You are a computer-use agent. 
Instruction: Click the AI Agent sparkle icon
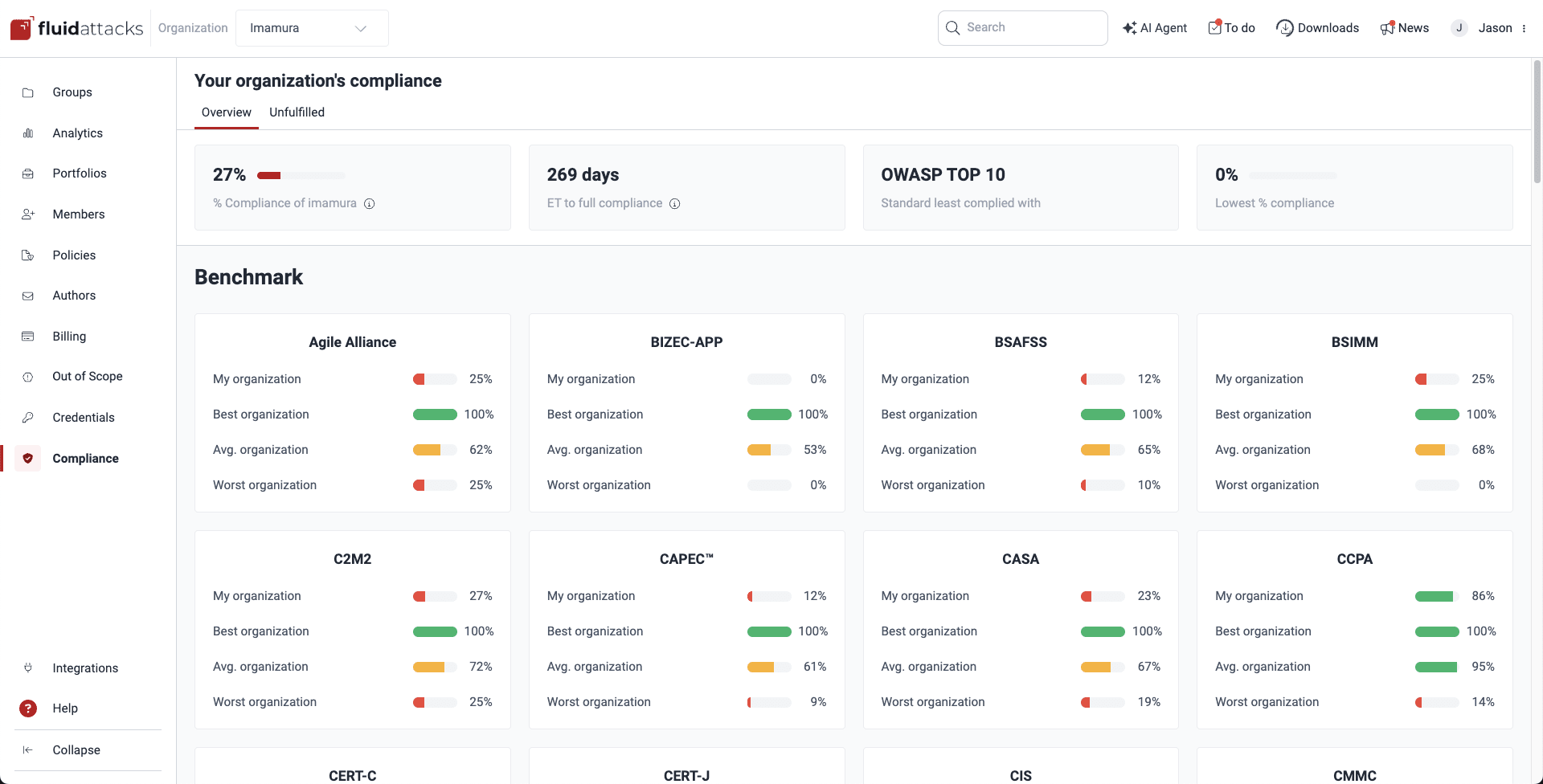click(x=1132, y=27)
